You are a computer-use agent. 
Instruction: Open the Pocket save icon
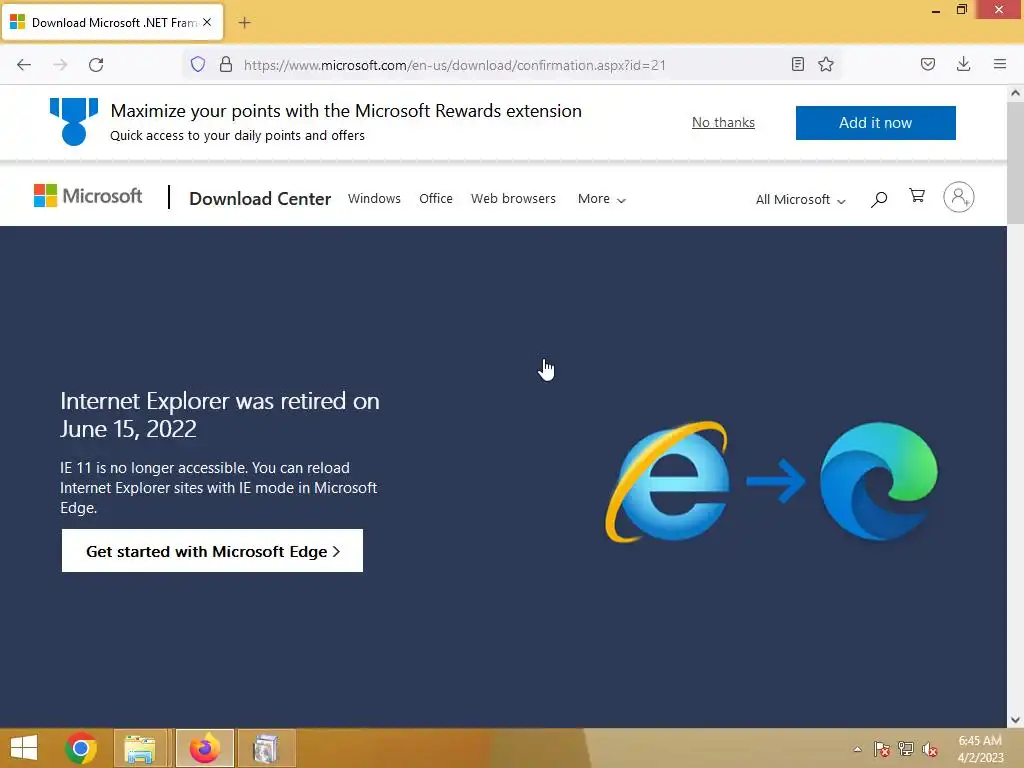click(927, 64)
